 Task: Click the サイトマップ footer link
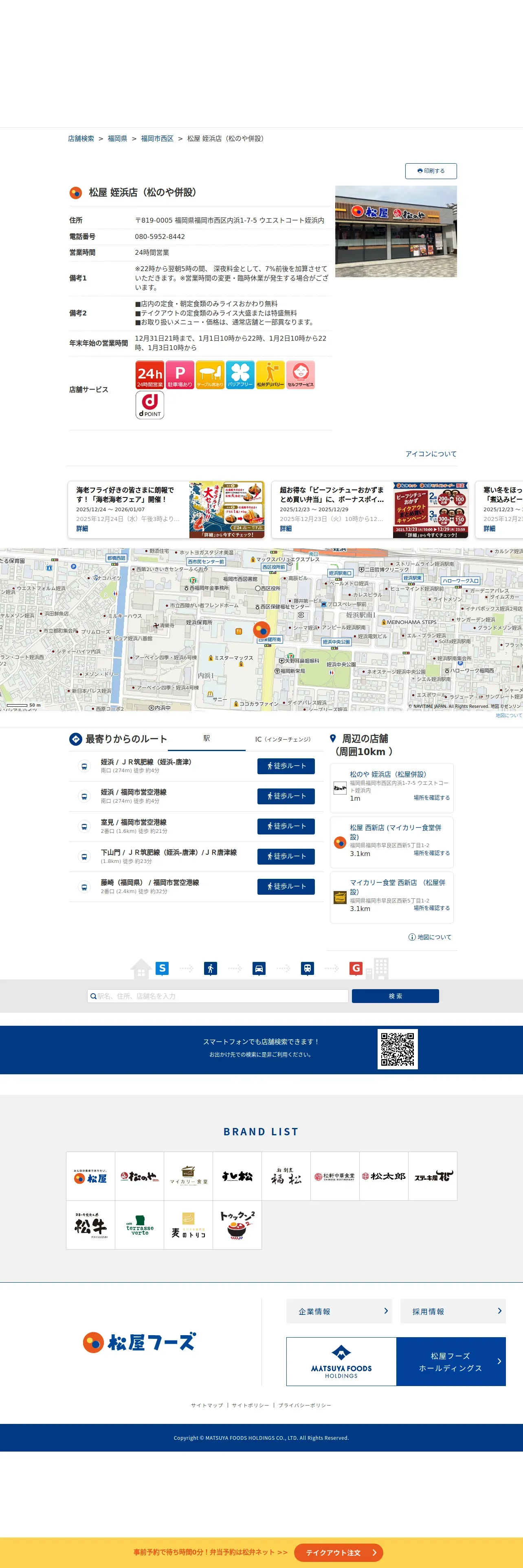[207, 1406]
